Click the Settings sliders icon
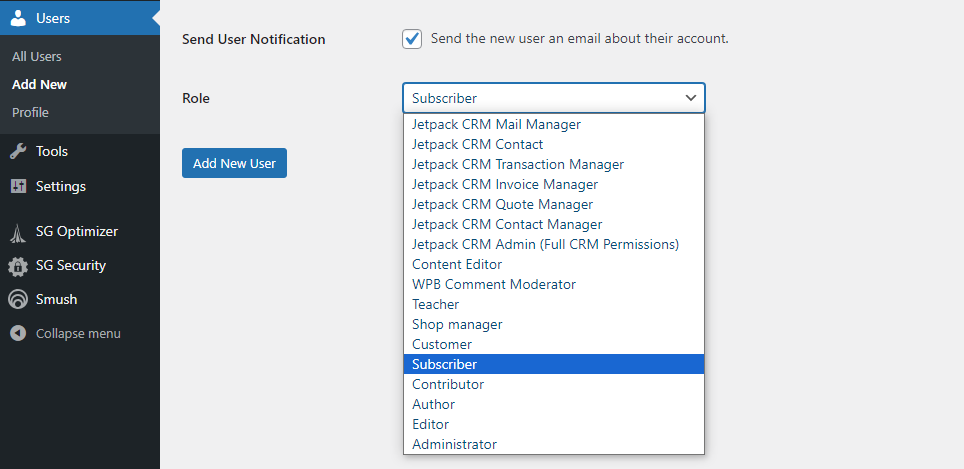This screenshot has height=469, width=964. click(x=18, y=186)
